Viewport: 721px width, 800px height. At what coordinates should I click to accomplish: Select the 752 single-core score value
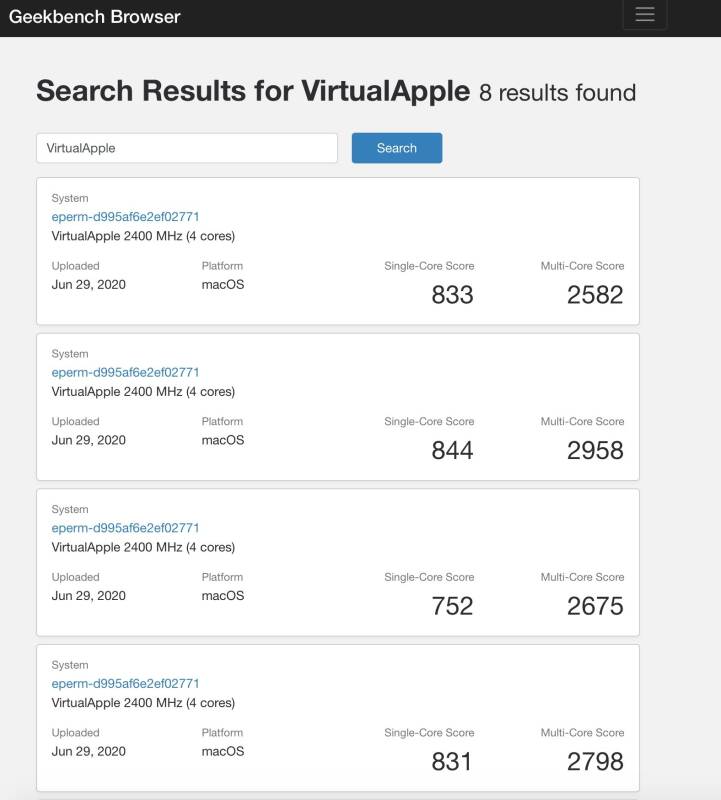click(452, 606)
